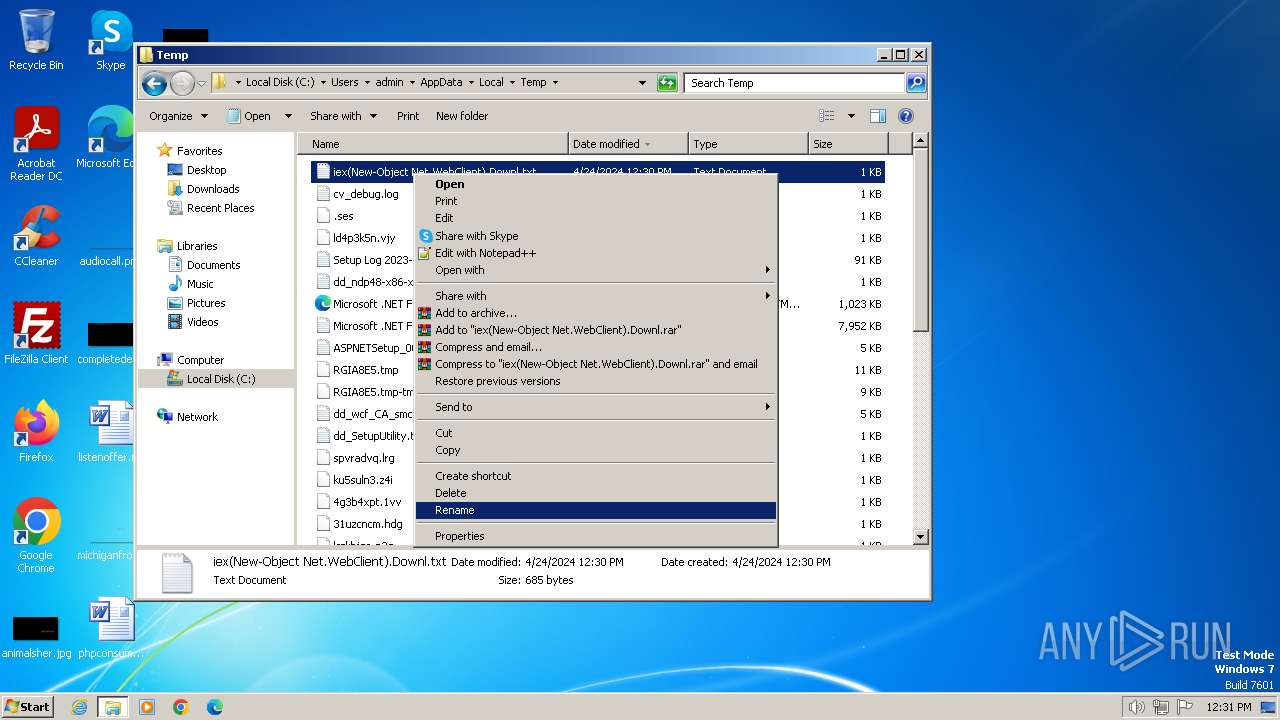Choose Delete from the context menu

(595, 493)
